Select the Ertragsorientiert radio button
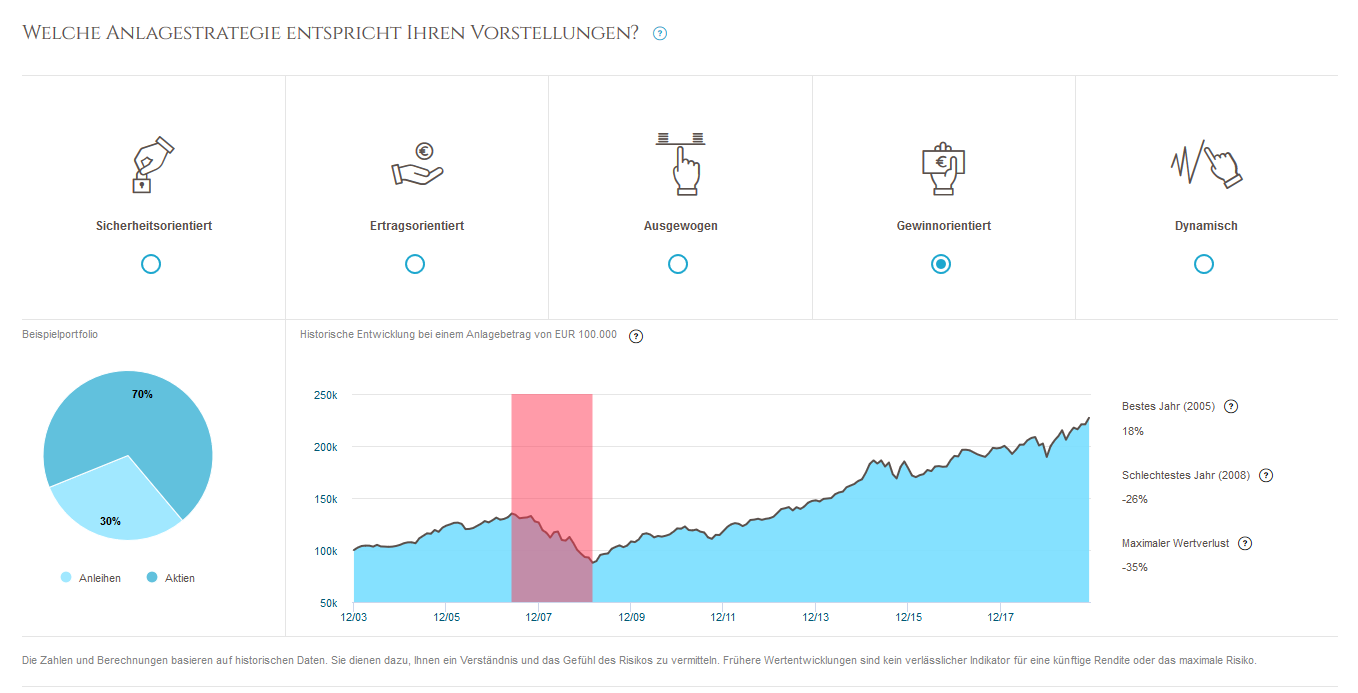This screenshot has width=1358, height=693. tap(415, 264)
